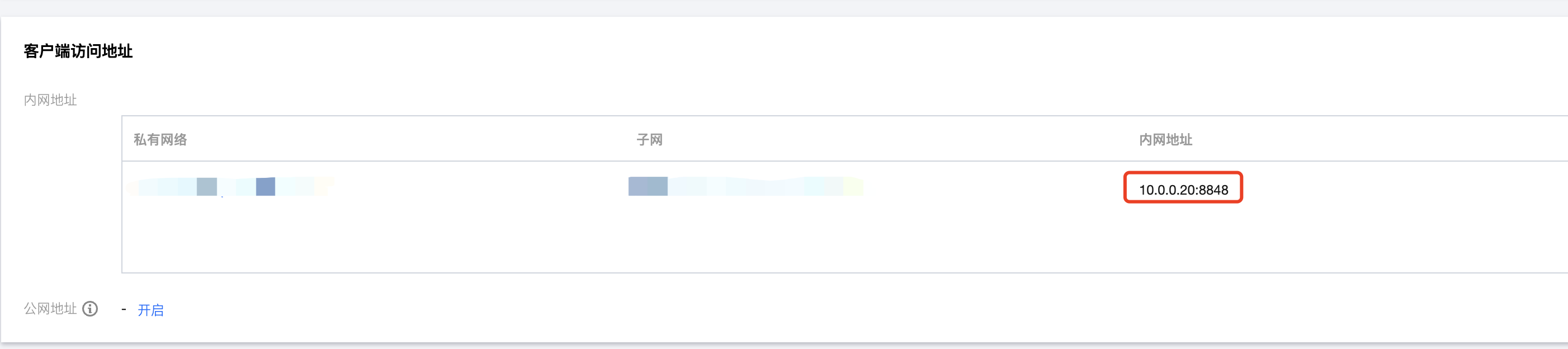Click the 子网 column header
The image size is (1568, 349).
tap(649, 139)
